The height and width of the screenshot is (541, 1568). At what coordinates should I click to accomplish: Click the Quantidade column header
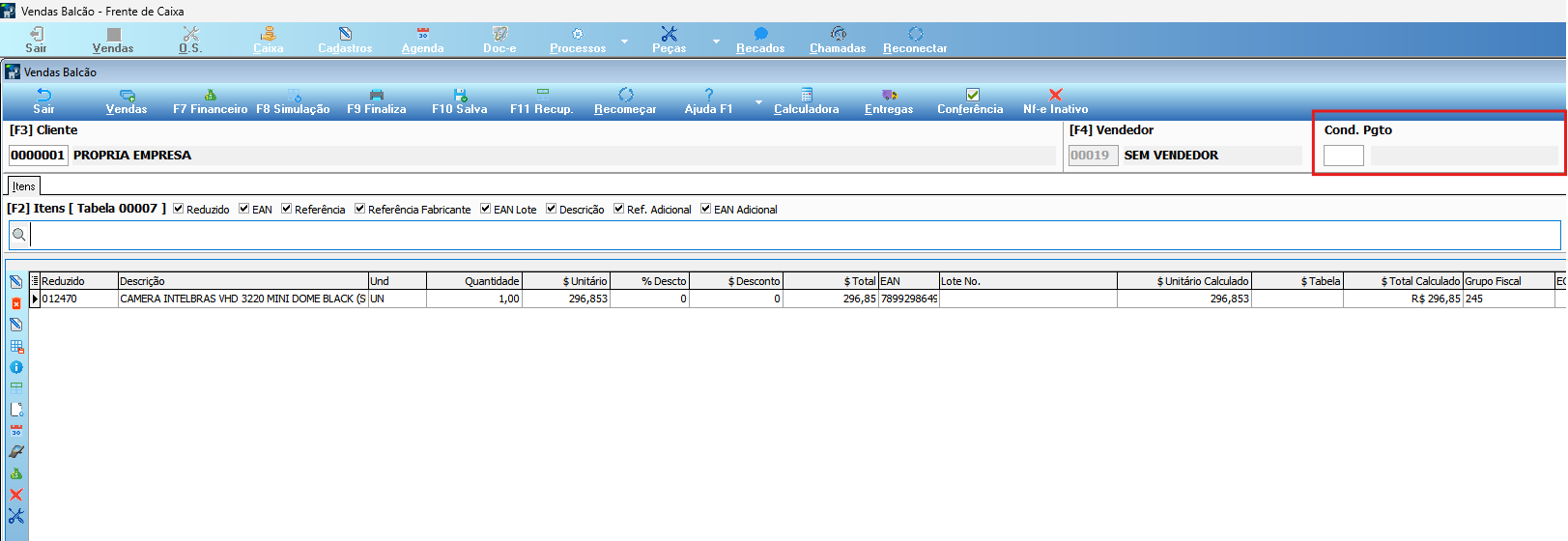[473, 281]
